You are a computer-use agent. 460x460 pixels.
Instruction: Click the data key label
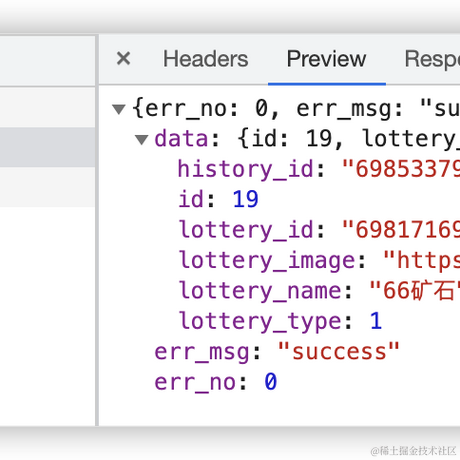181,139
